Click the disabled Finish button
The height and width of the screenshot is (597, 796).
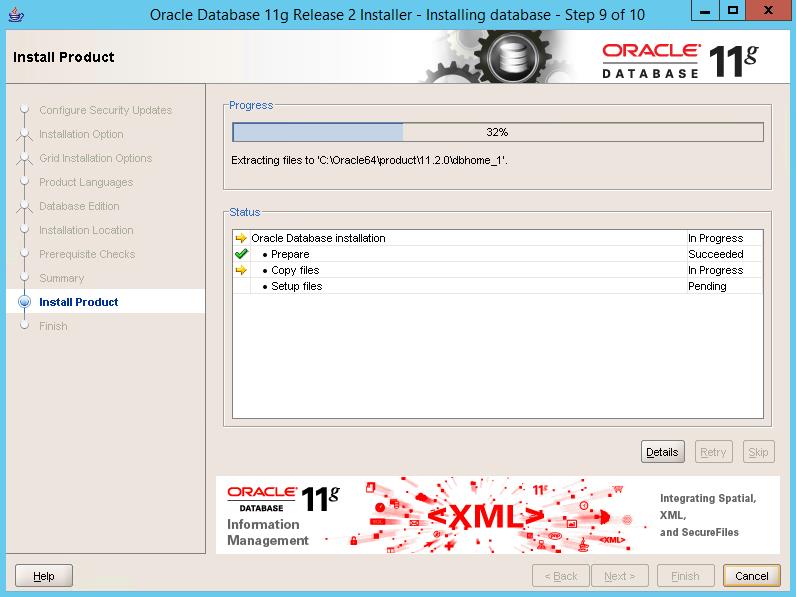point(685,576)
